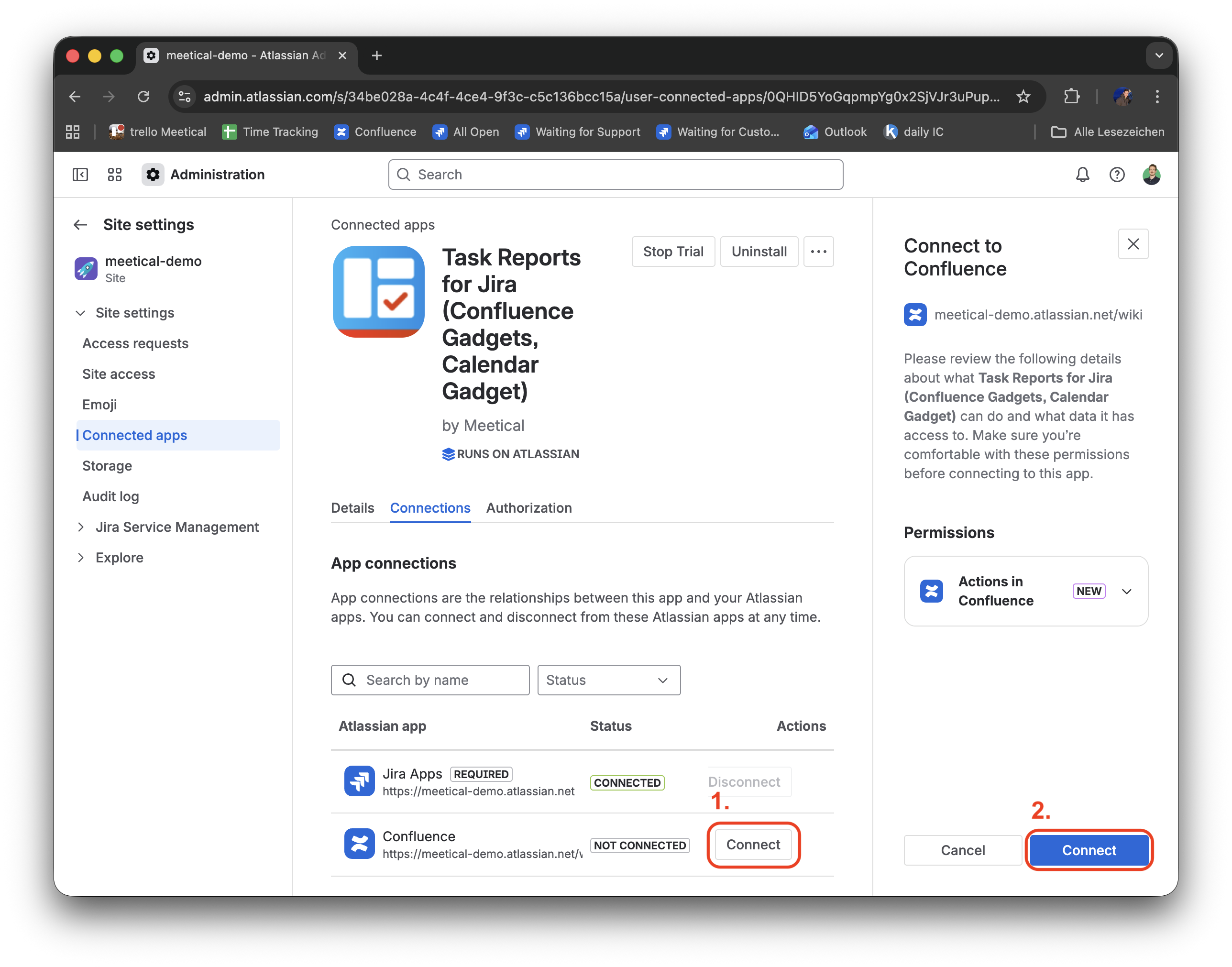Click the meetical-demo site rocket icon
The image size is (1232, 967).
tap(86, 268)
